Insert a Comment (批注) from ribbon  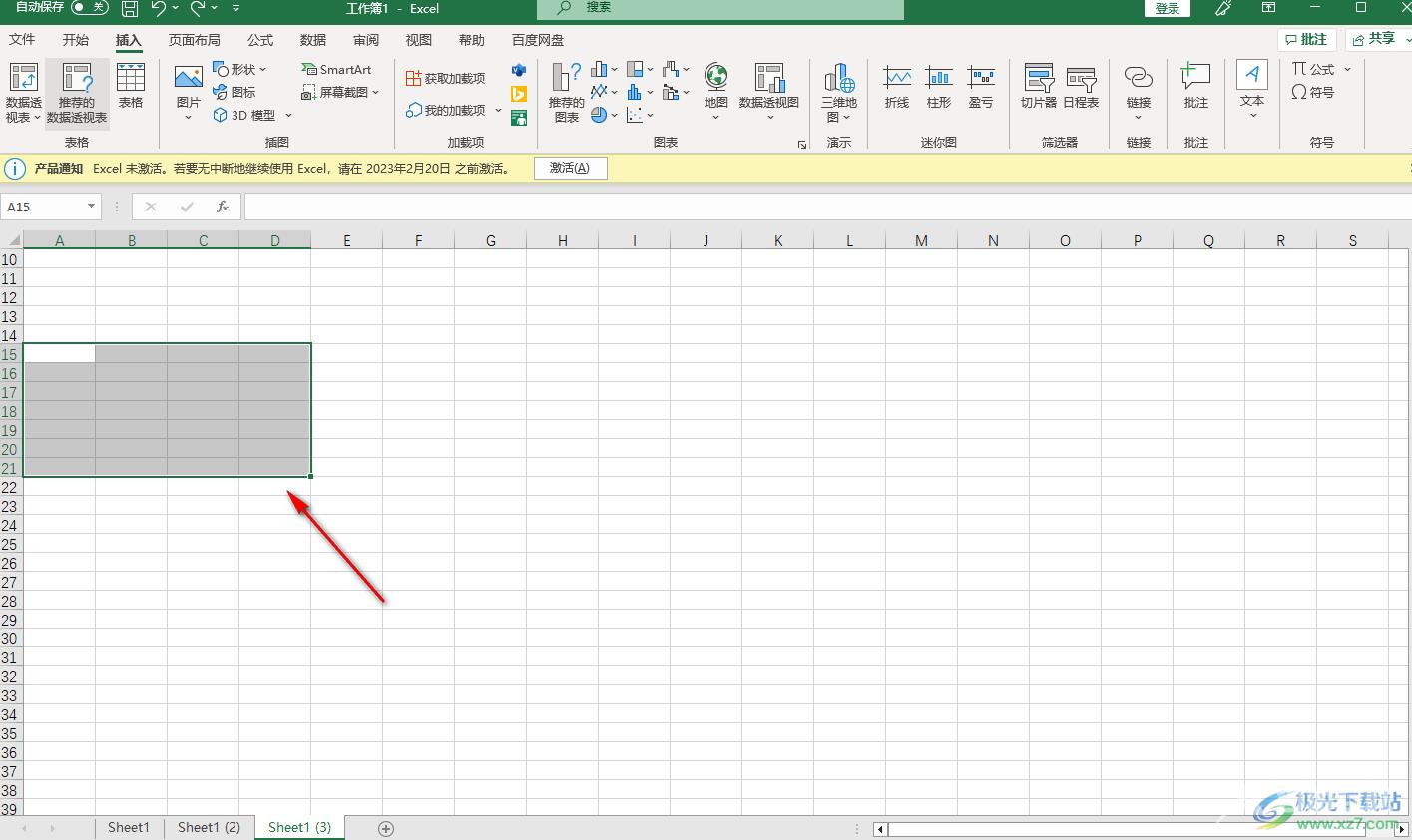click(x=1195, y=87)
